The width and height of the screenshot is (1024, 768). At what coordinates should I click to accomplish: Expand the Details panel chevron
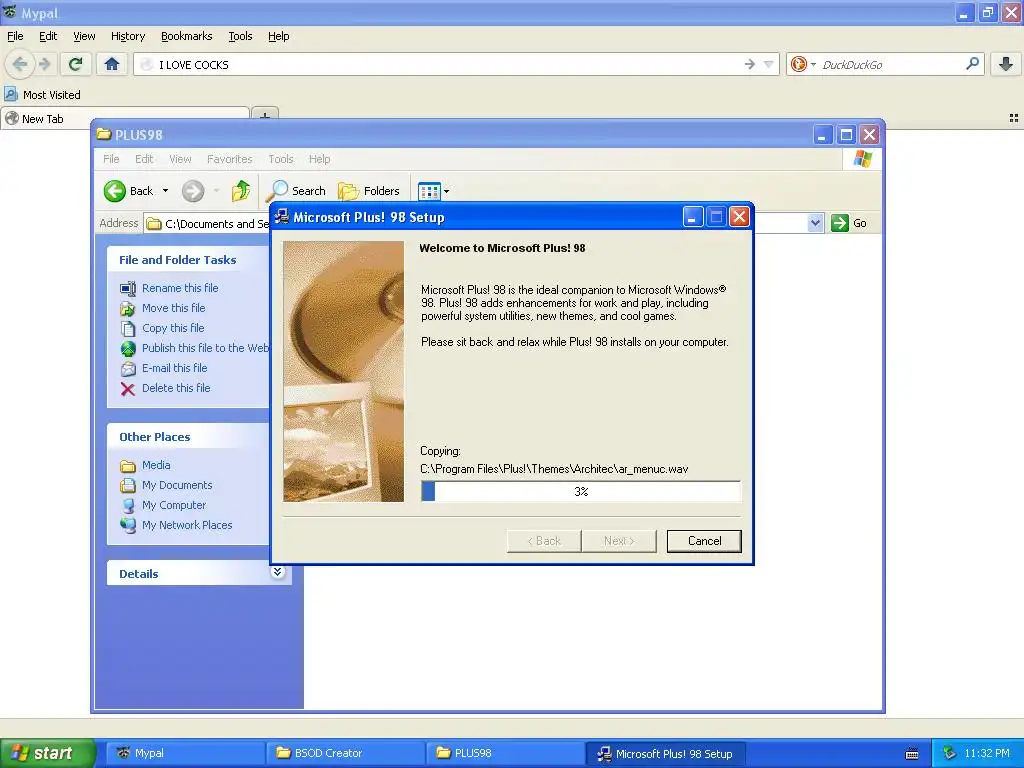pyautogui.click(x=278, y=573)
